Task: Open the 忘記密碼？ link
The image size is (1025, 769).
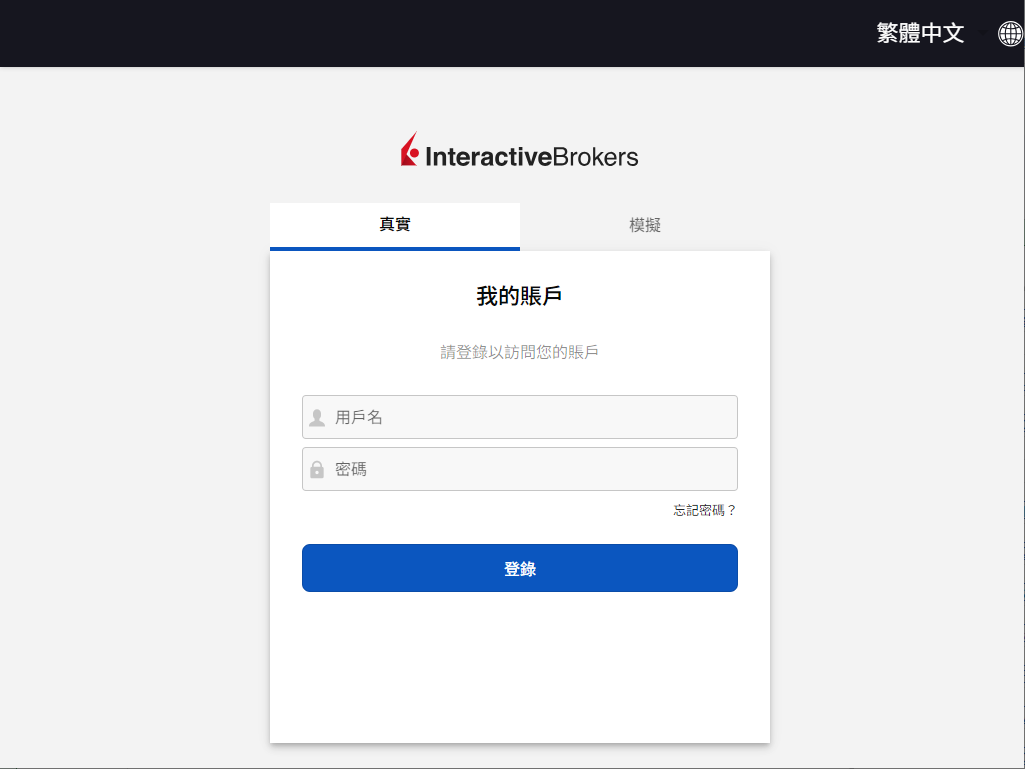Action: (x=705, y=511)
